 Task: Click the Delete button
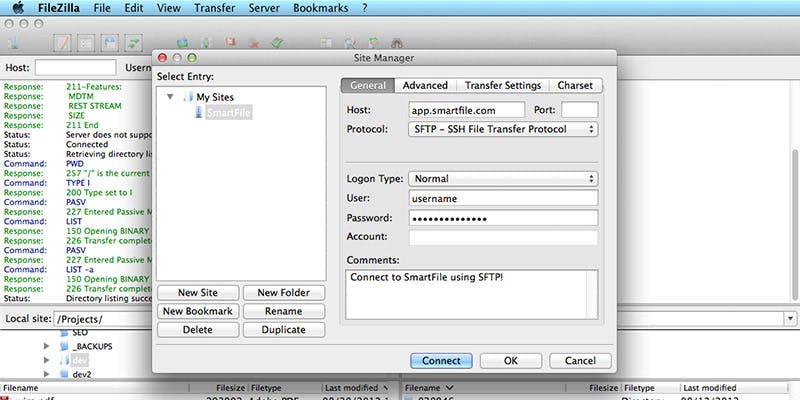click(x=198, y=330)
